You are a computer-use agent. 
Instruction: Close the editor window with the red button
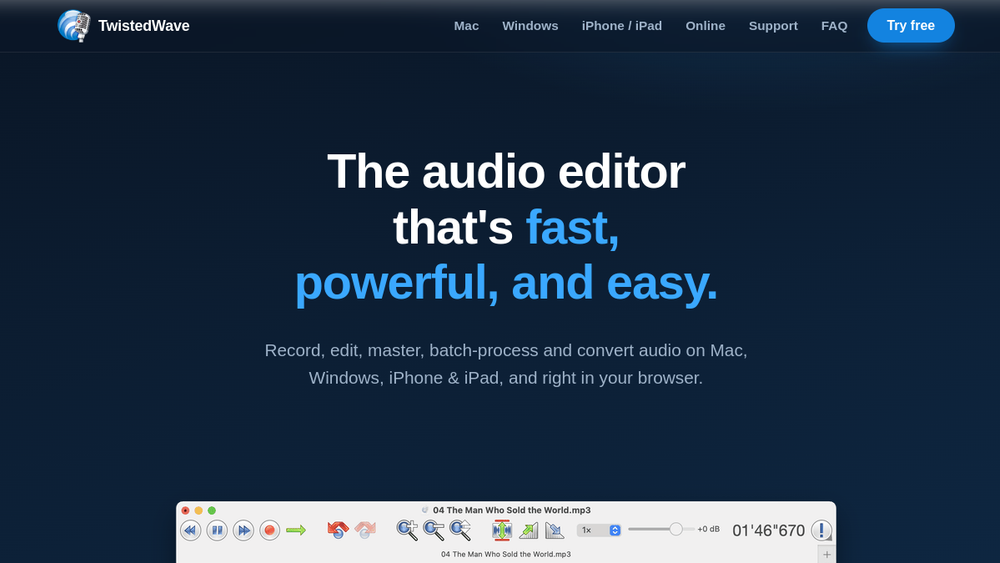186,510
